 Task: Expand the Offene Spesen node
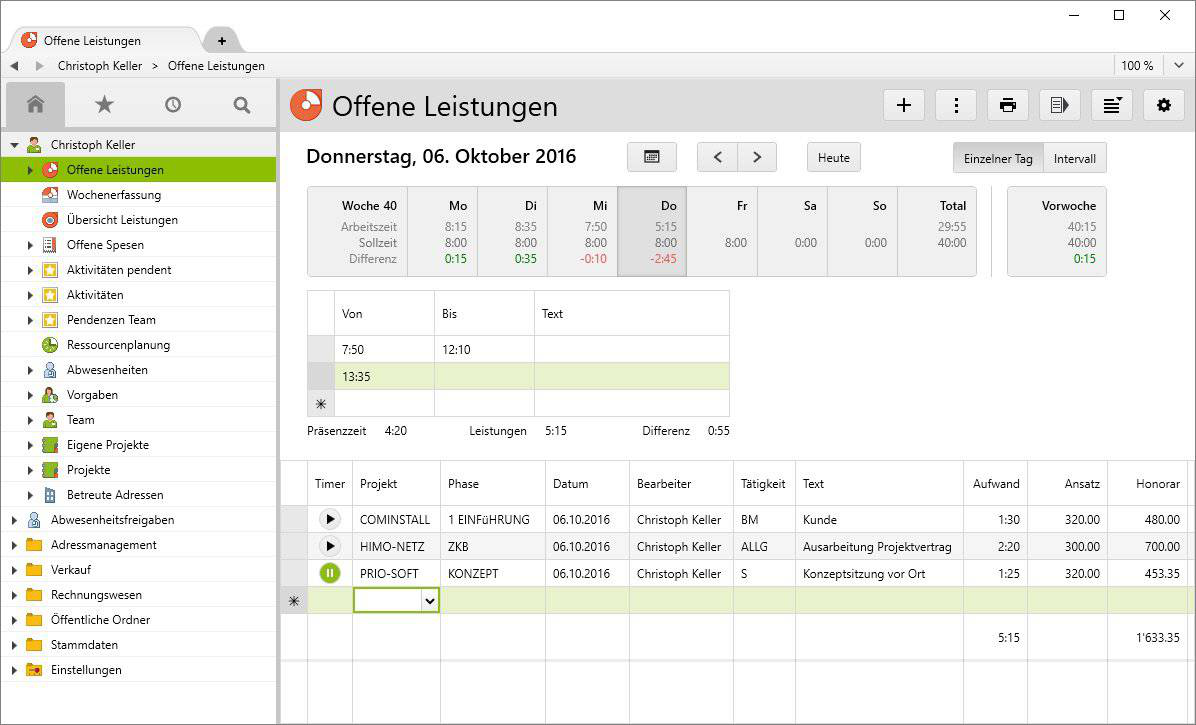31,245
